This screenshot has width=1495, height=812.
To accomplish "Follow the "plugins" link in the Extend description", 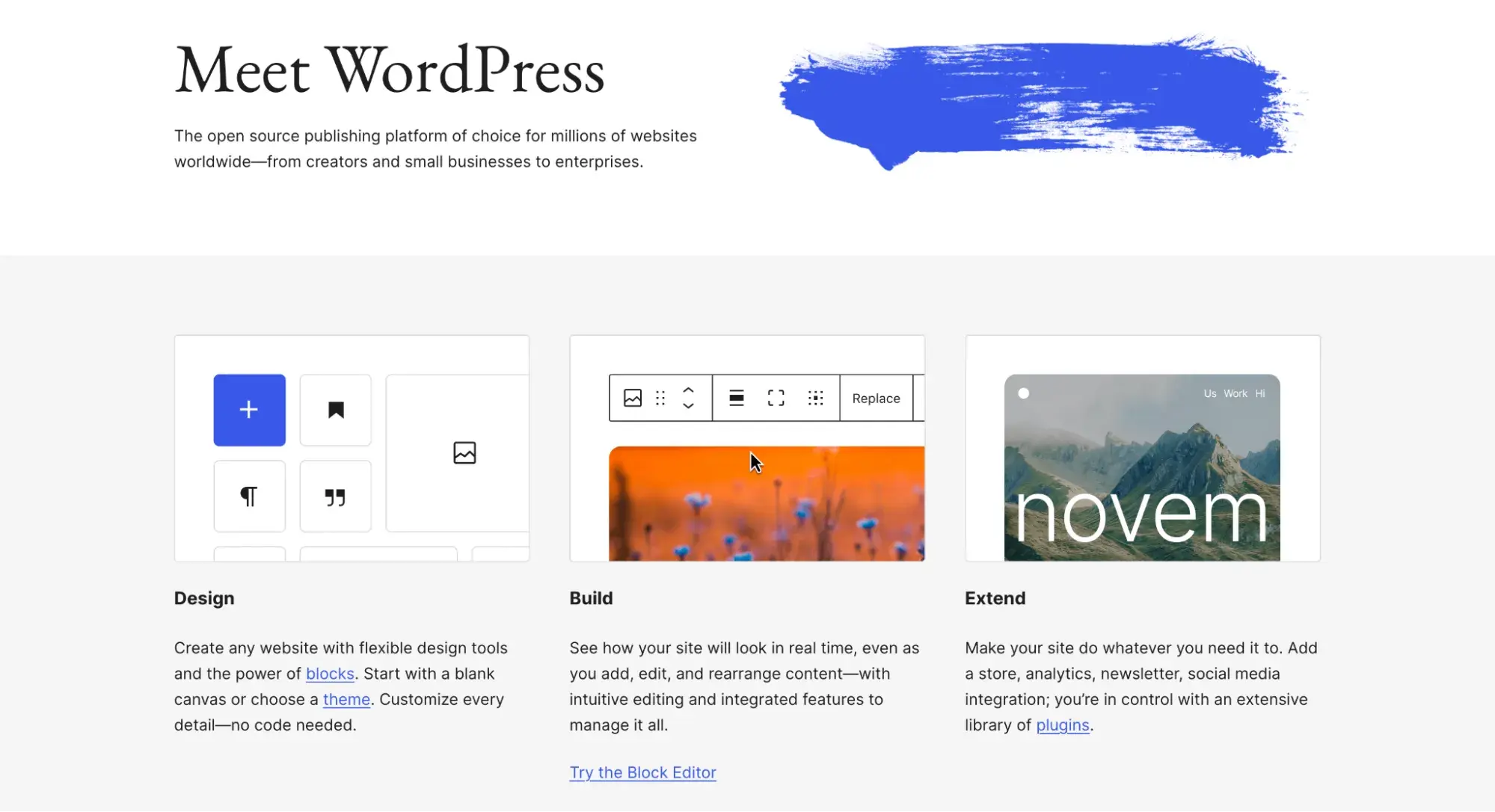I will [1062, 725].
